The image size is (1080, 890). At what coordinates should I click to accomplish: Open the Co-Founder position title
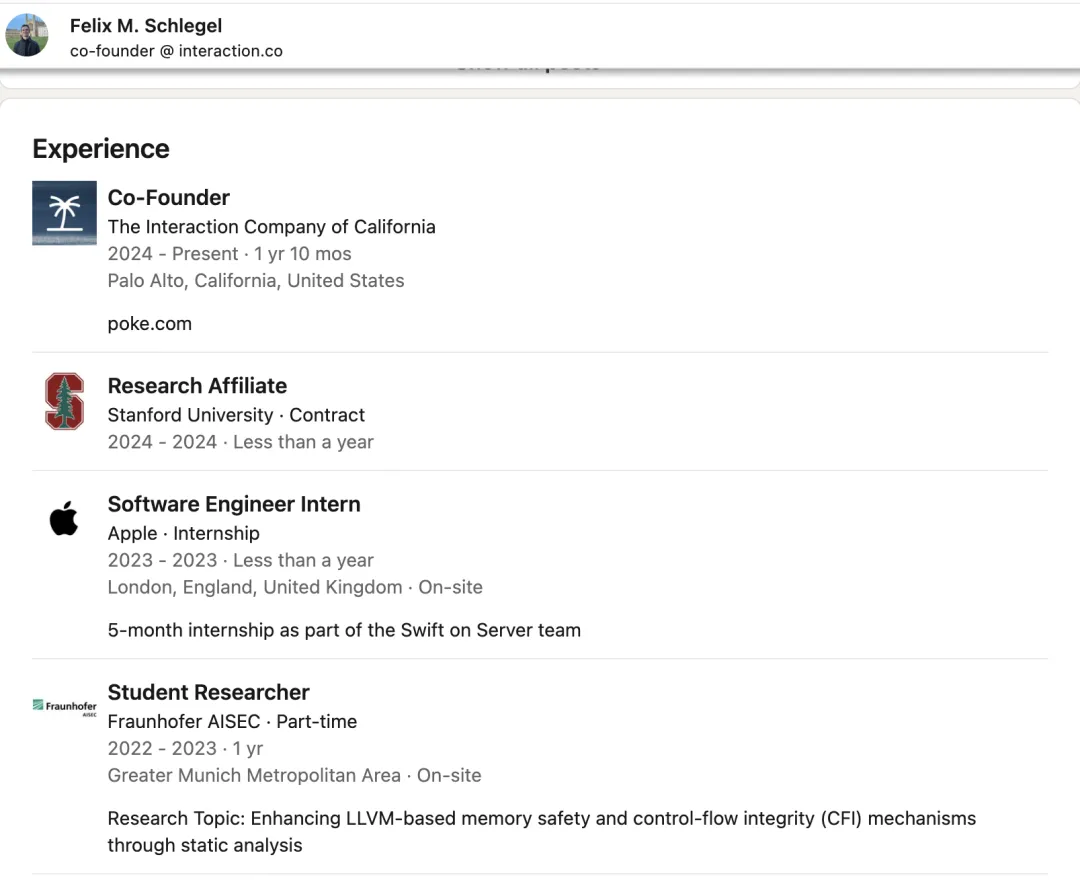pyautogui.click(x=169, y=198)
